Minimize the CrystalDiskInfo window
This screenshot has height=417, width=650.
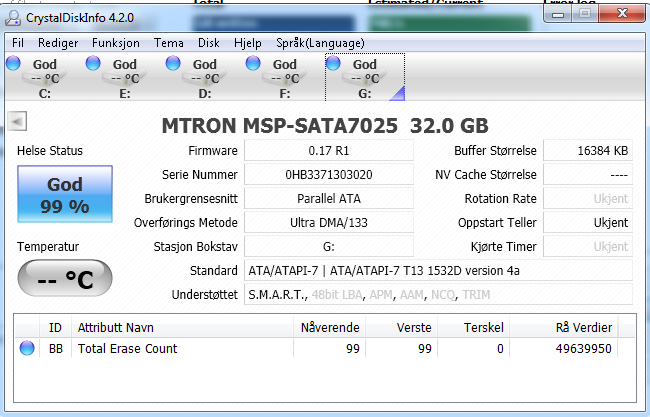pos(558,14)
